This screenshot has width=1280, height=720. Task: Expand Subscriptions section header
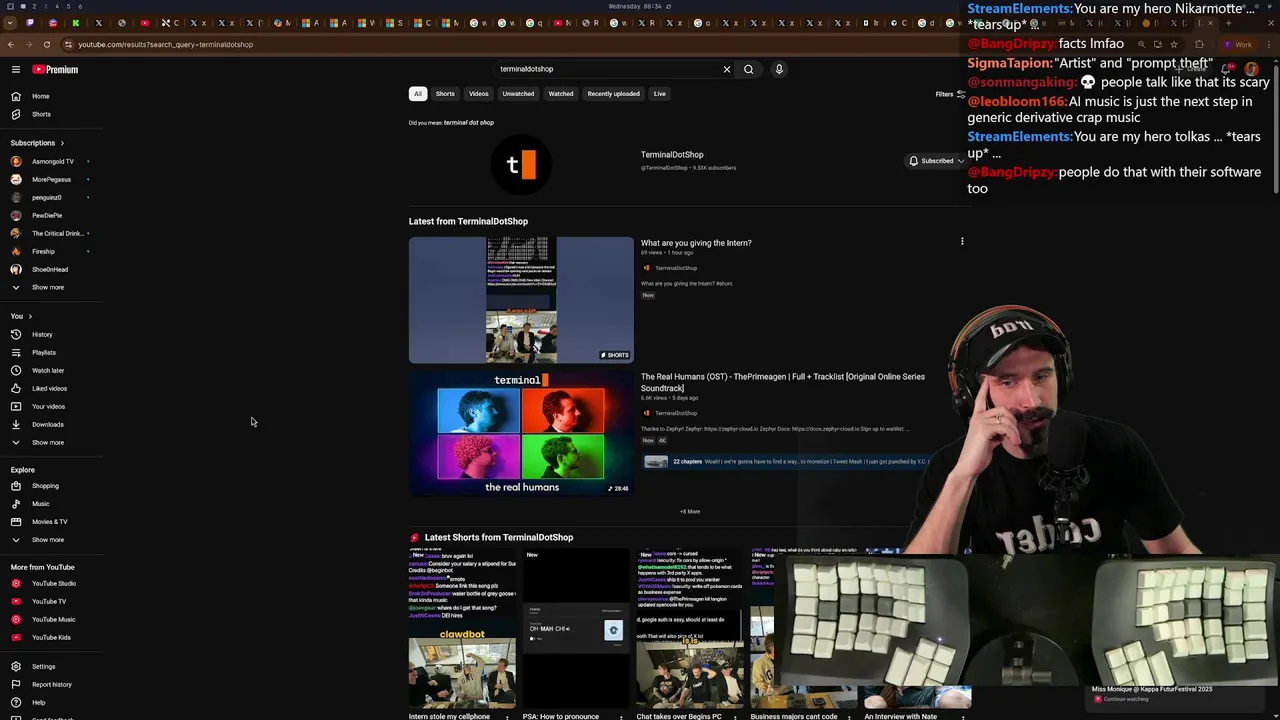[x=37, y=143]
